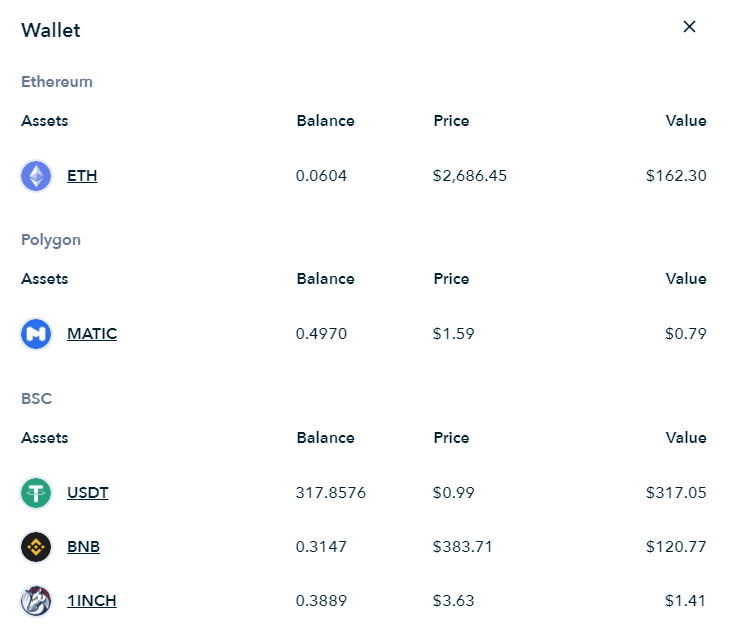Close the Wallet panel

(x=689, y=27)
